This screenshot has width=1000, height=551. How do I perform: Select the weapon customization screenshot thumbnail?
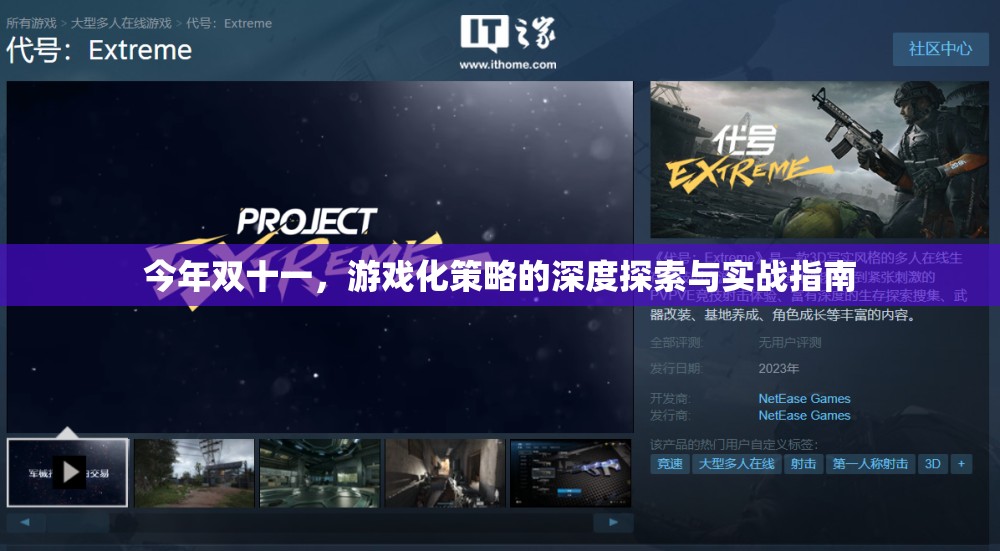tap(570, 473)
